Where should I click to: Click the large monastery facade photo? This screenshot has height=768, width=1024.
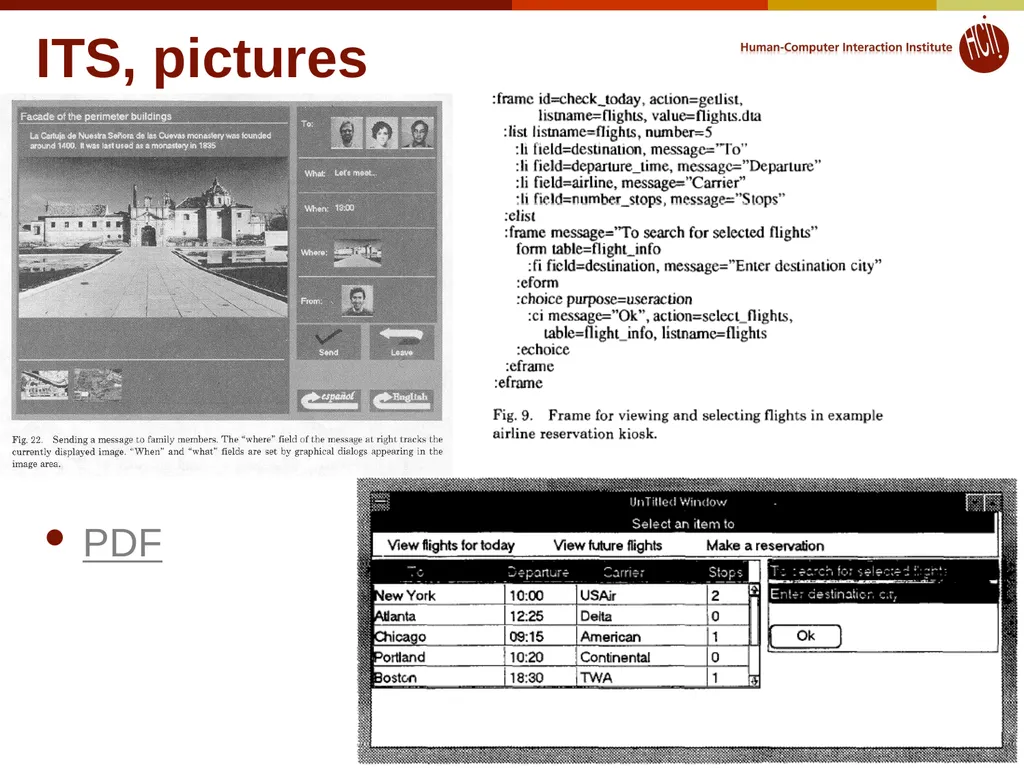click(x=153, y=238)
